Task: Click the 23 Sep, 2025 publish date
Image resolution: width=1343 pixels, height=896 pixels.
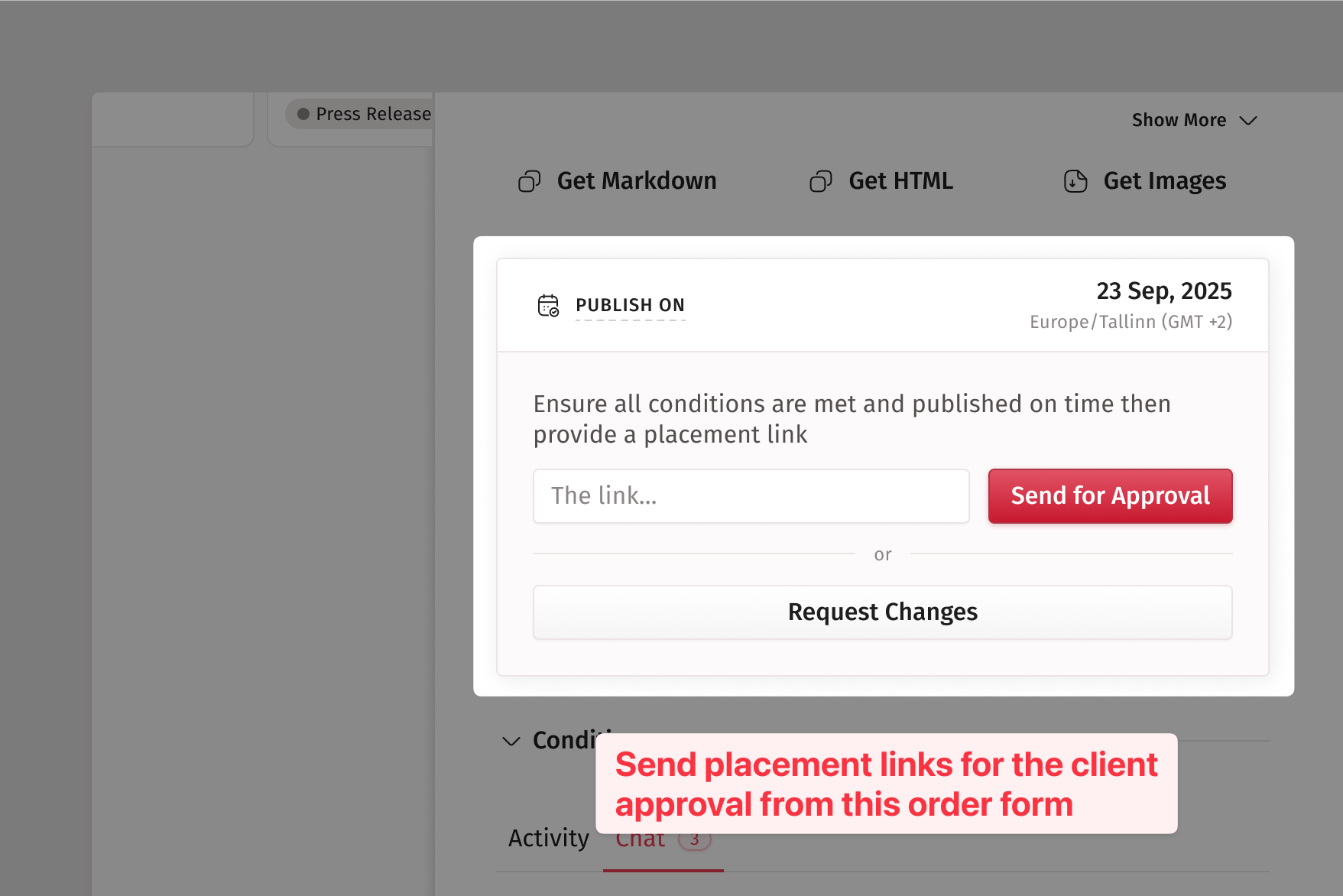Action: coord(1163,291)
